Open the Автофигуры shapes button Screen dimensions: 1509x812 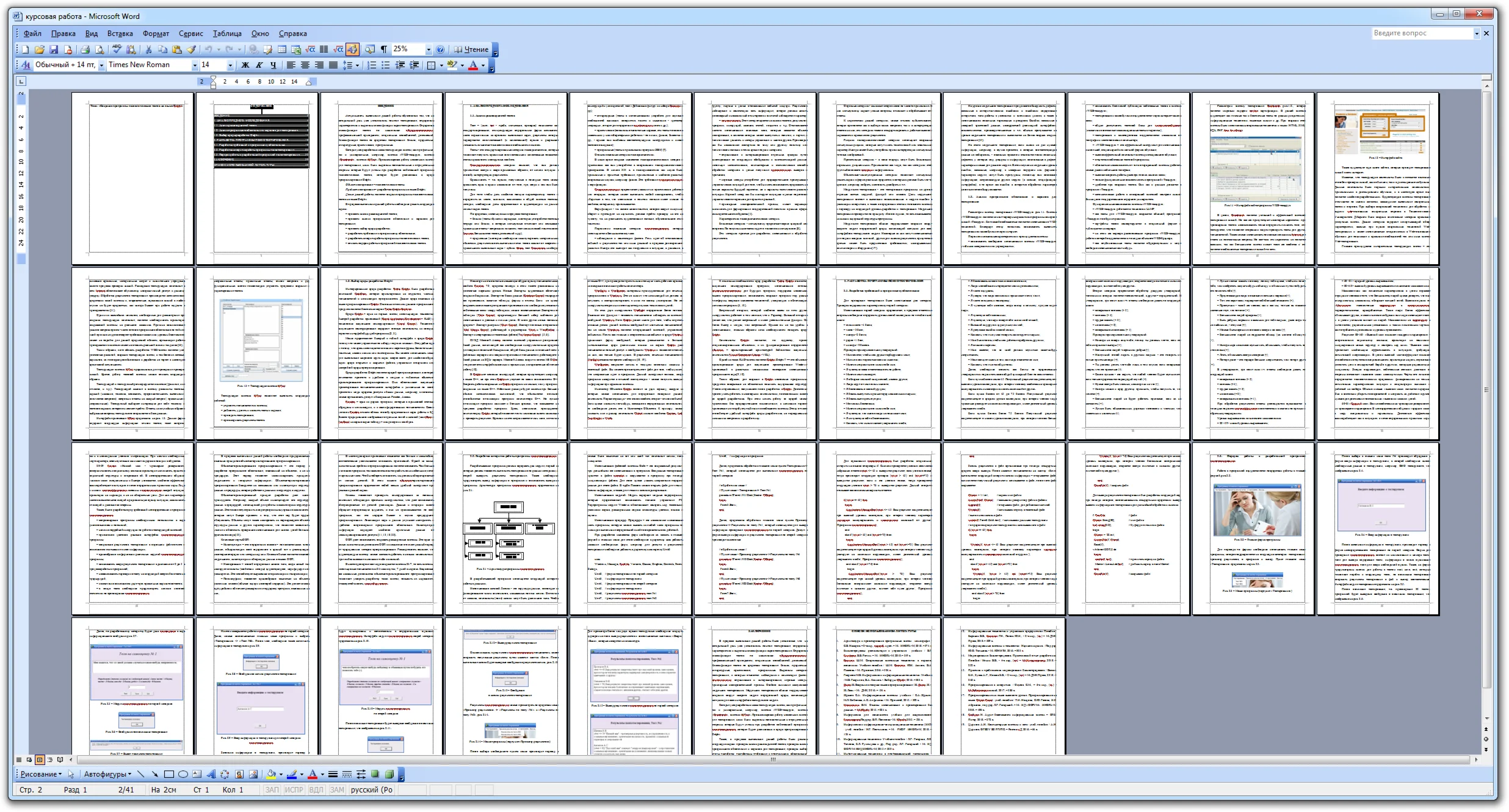107,774
